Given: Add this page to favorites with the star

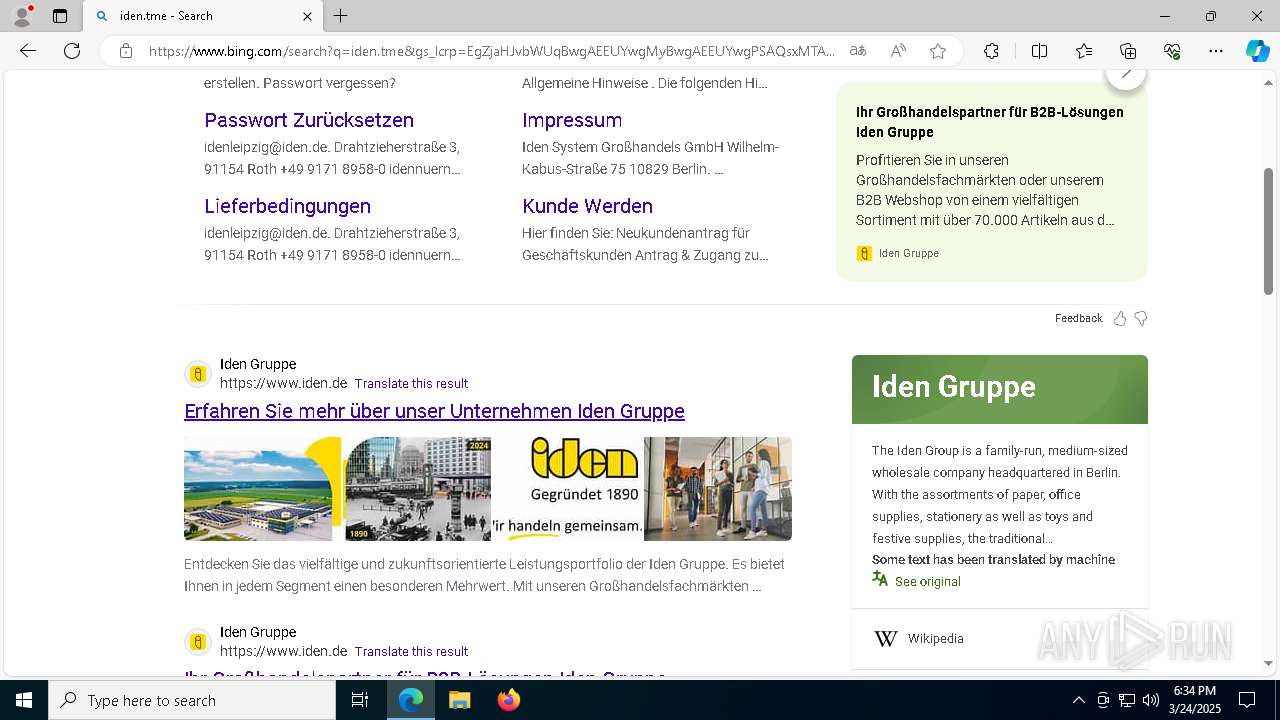Looking at the screenshot, I should [938, 51].
